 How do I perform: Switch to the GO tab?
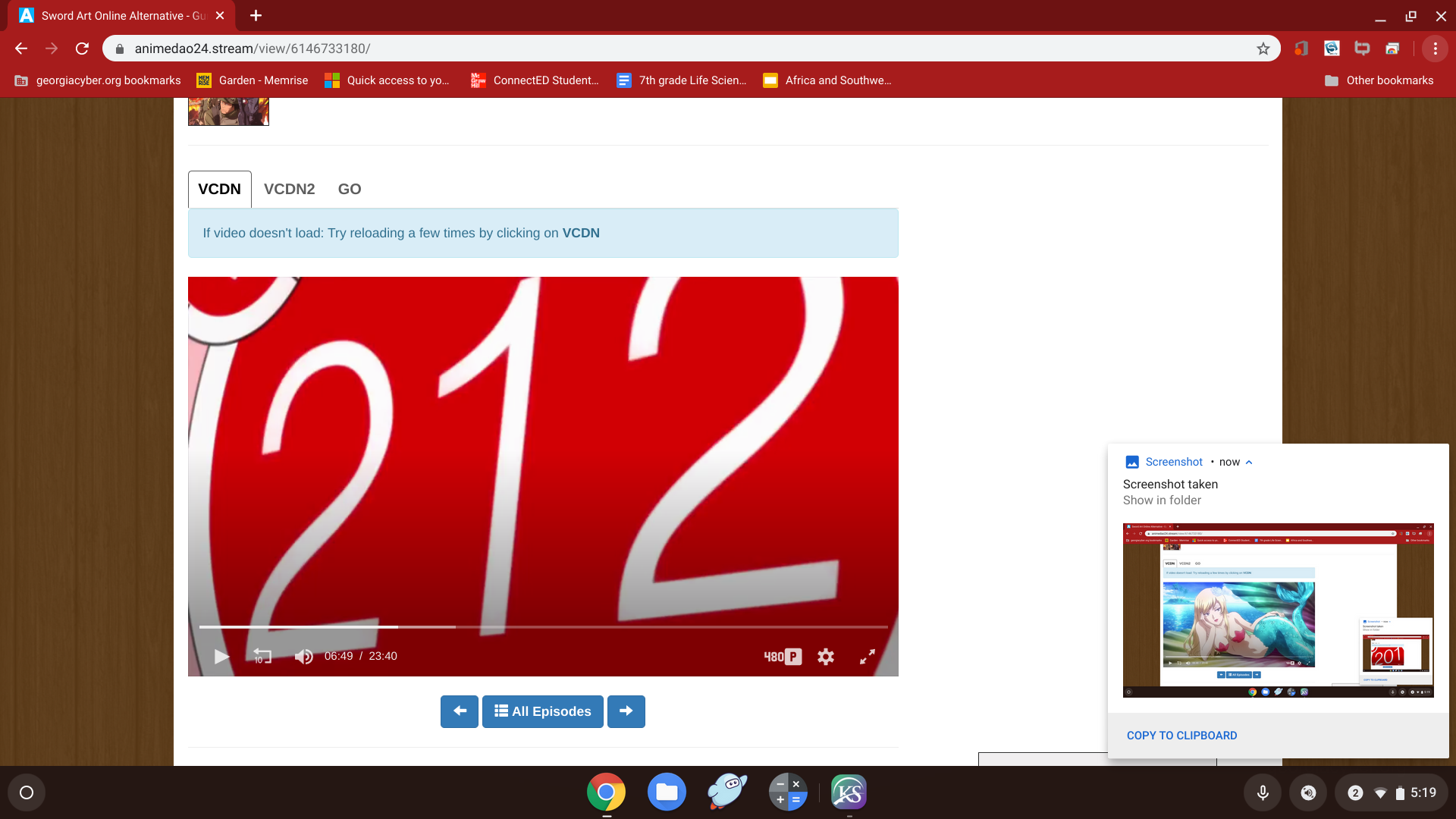pyautogui.click(x=350, y=189)
